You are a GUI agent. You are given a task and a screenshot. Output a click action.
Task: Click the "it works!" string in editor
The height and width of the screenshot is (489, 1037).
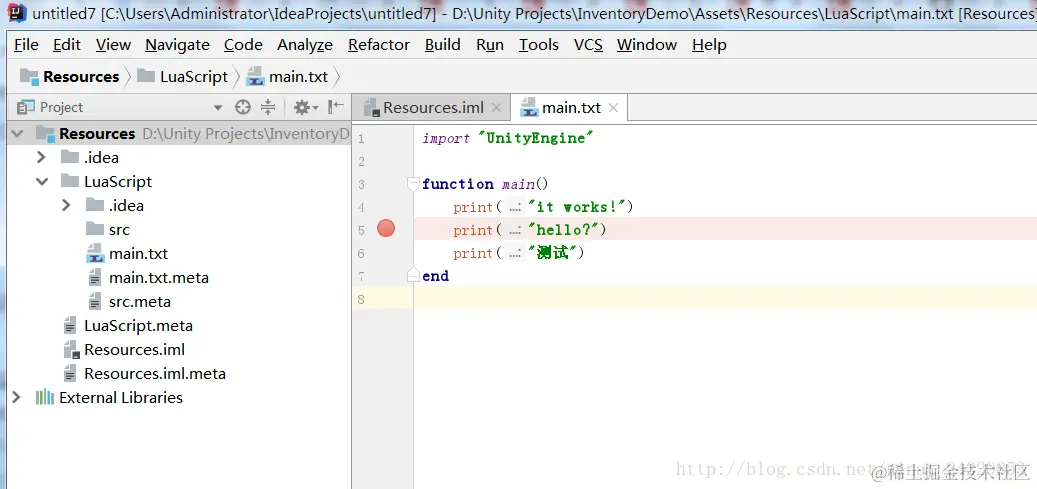[x=577, y=207]
